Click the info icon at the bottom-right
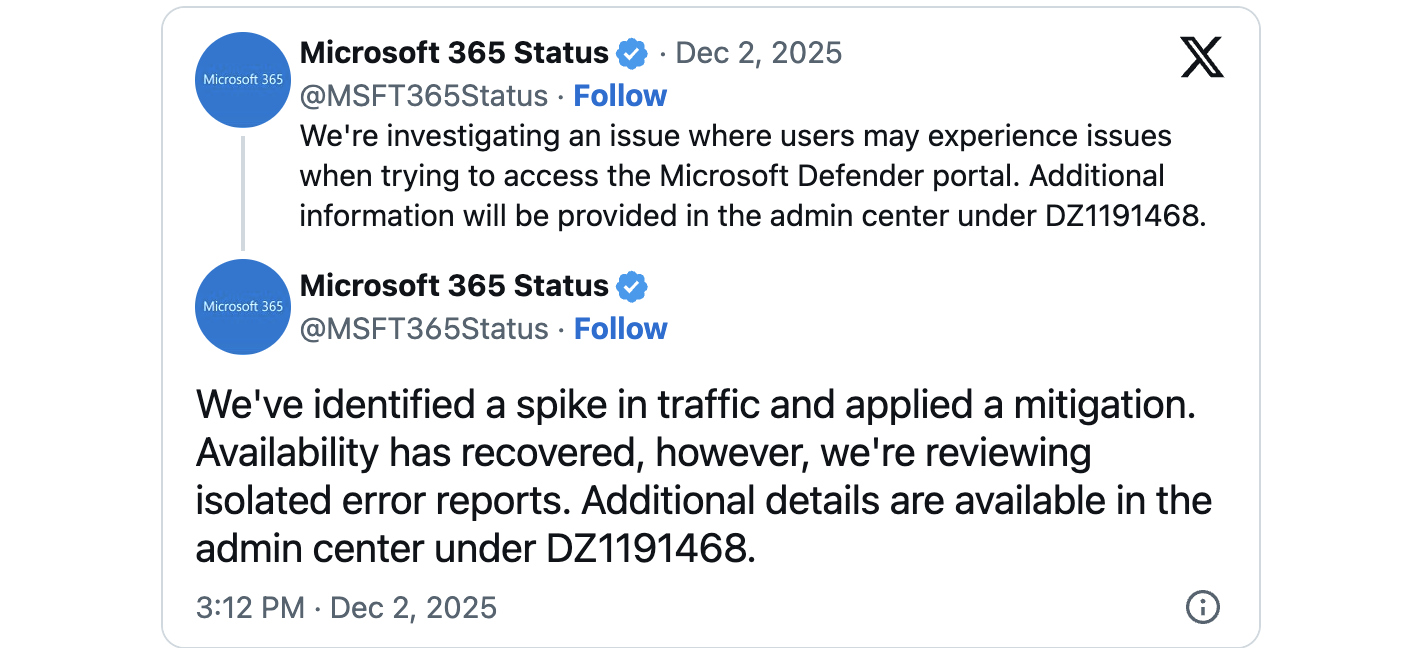Viewport: 1412px width, 652px height. click(1203, 607)
